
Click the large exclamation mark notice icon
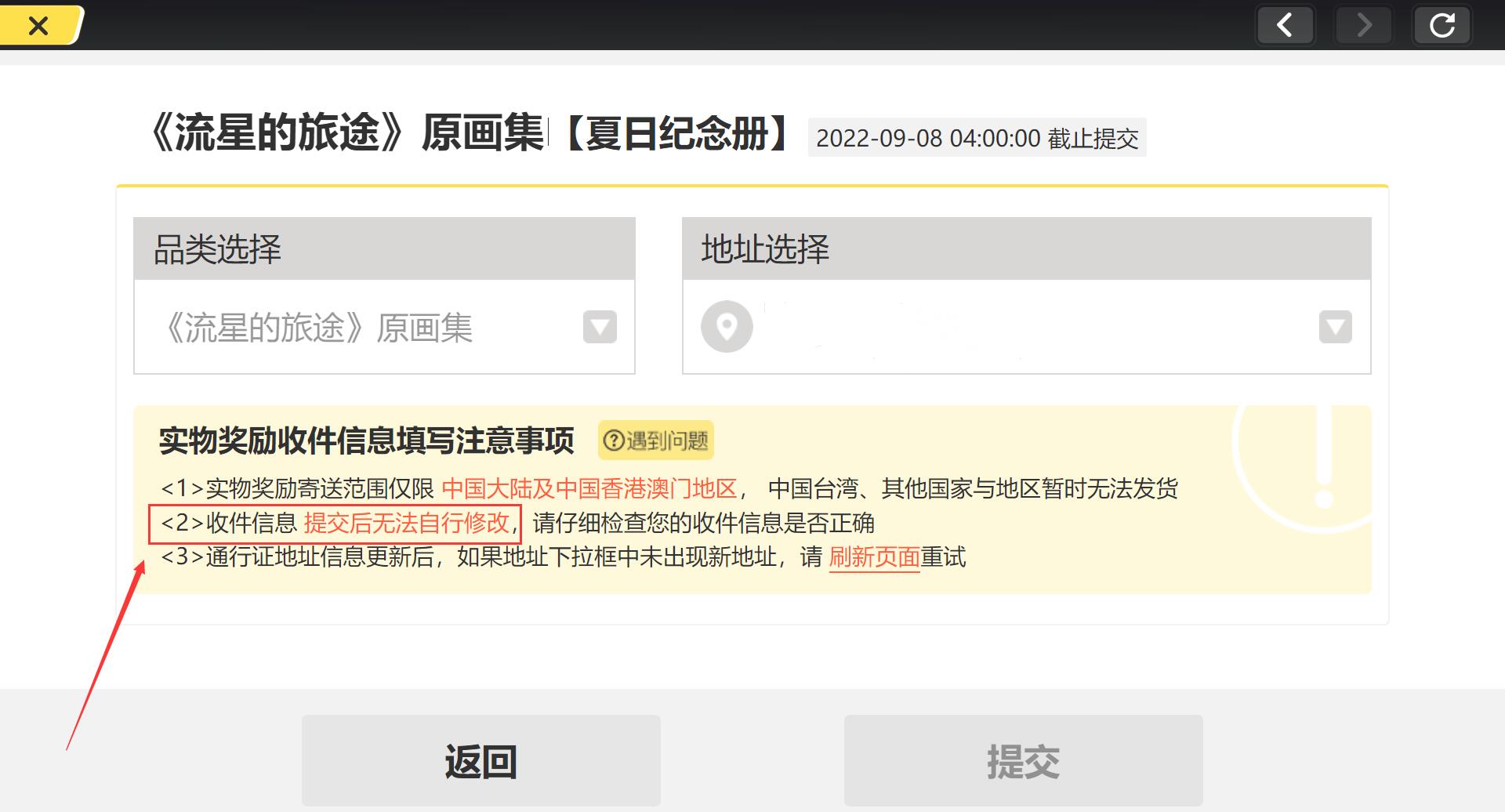1323,455
